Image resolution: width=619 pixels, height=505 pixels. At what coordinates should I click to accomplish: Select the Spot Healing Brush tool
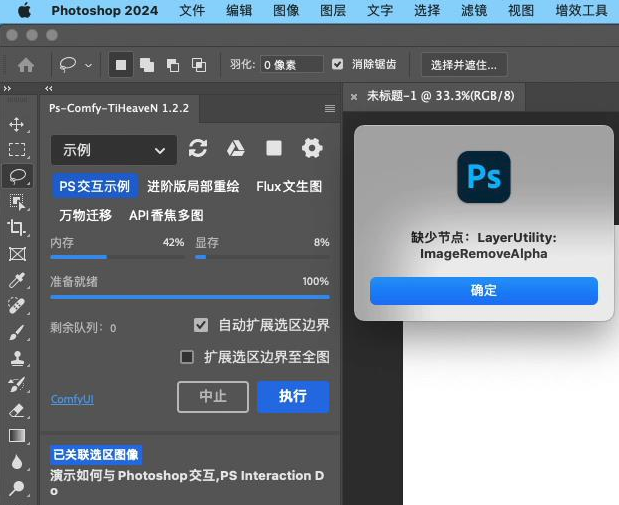click(17, 306)
